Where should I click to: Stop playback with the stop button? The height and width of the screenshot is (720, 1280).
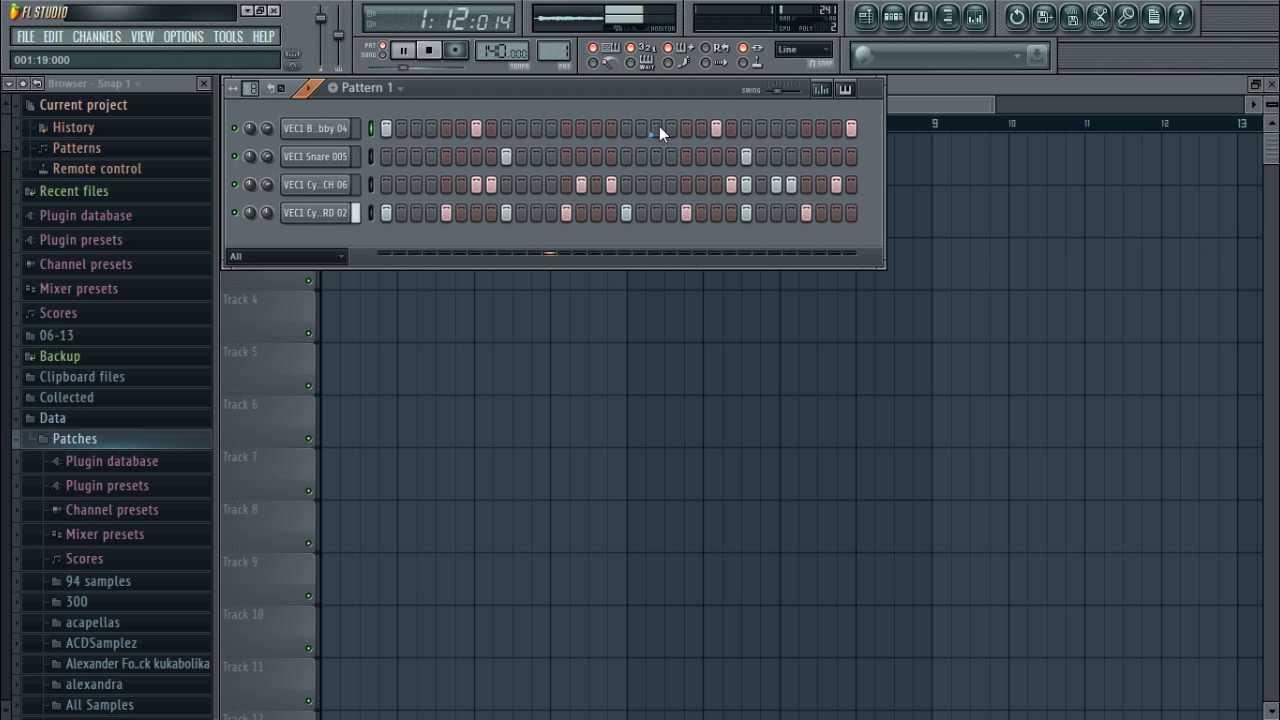[429, 50]
